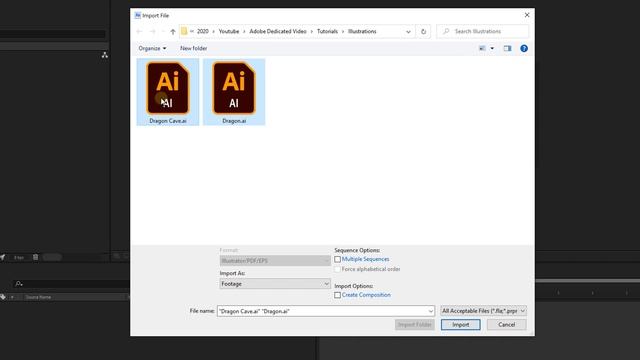Open the Organize menu
Image resolution: width=640 pixels, height=360 pixels.
(x=152, y=48)
